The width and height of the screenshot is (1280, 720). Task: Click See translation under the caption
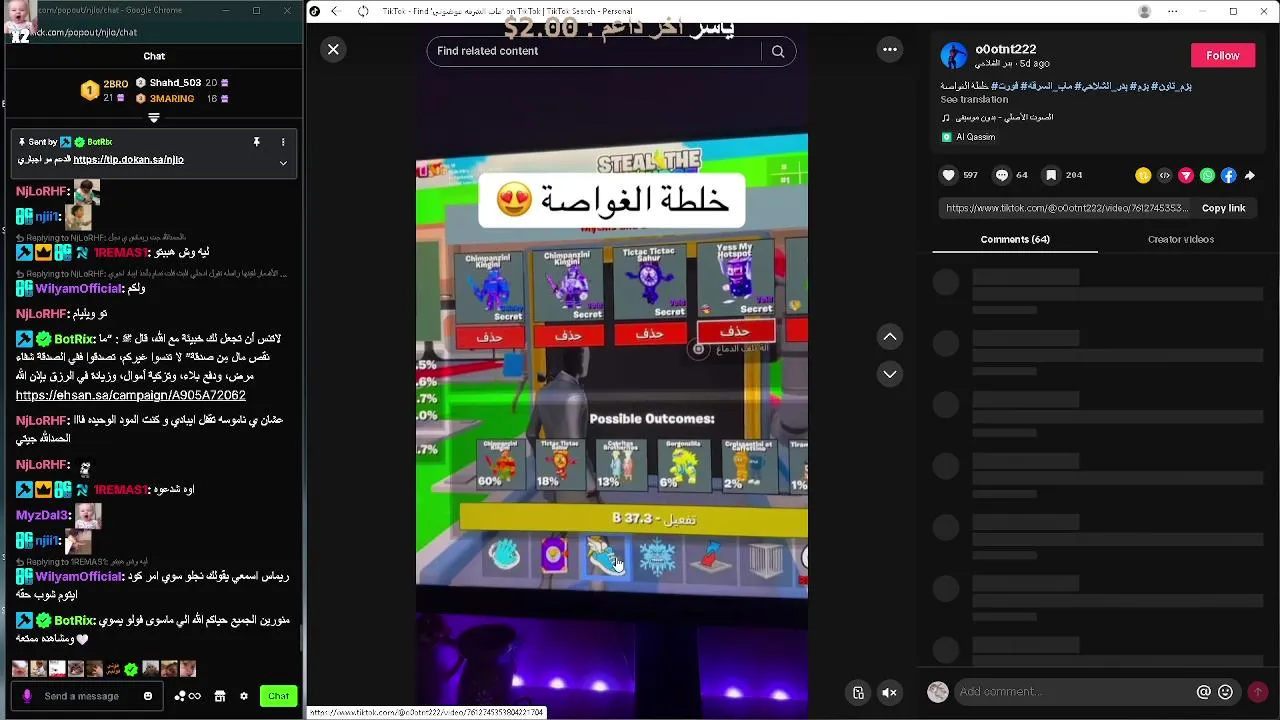[974, 99]
